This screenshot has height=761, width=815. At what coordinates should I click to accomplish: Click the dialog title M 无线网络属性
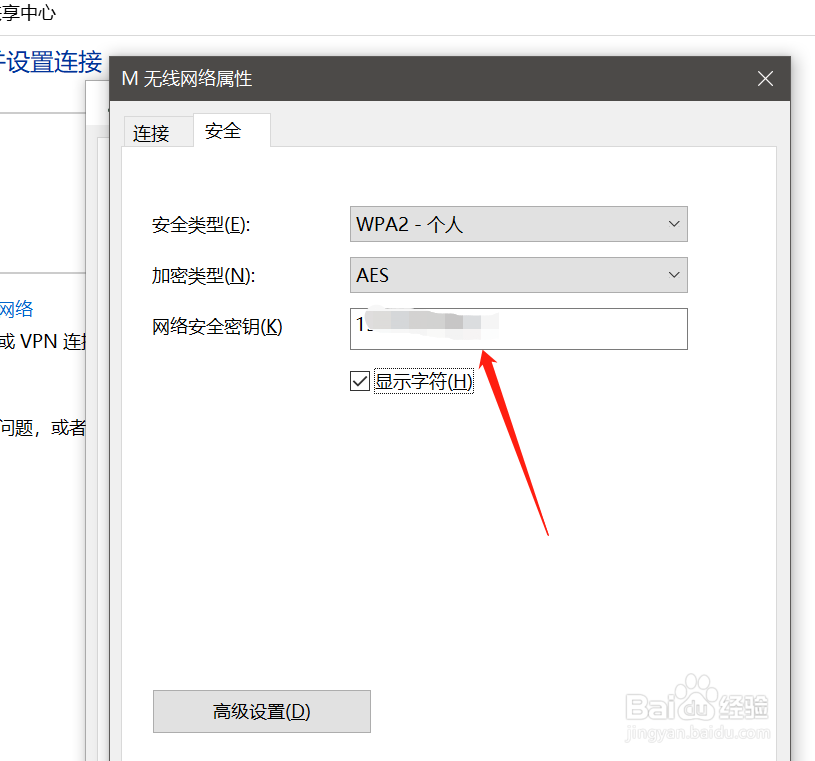[186, 78]
